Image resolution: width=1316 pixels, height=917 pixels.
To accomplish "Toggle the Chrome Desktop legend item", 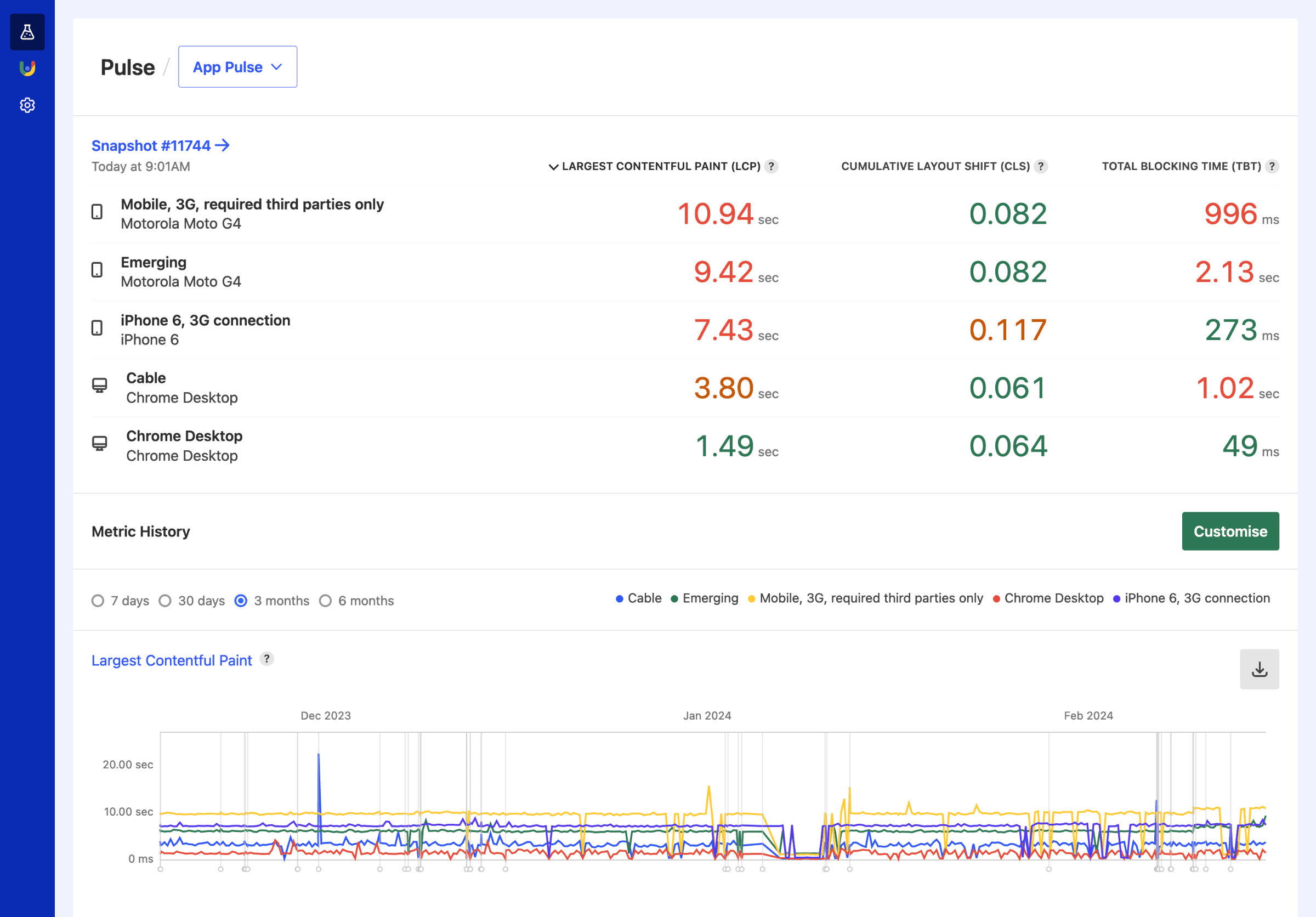I will pyautogui.click(x=1048, y=598).
